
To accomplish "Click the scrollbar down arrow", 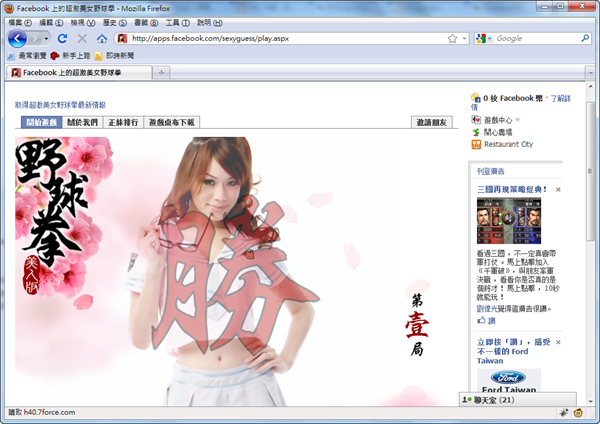I will click(x=590, y=401).
